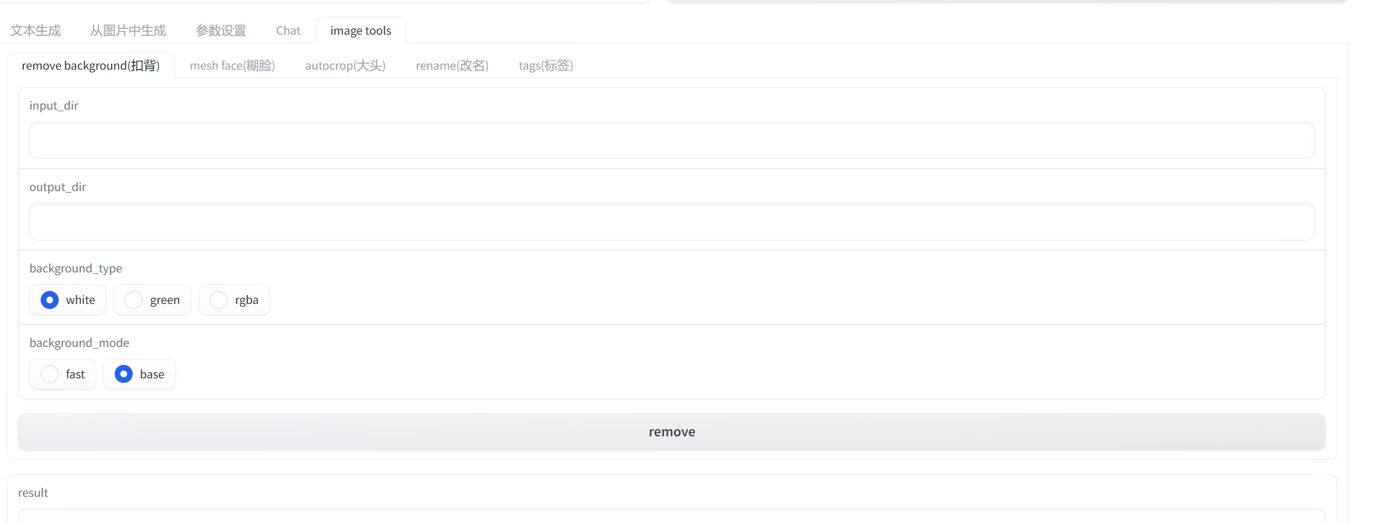
Task: Click the remove button
Action: point(672,432)
